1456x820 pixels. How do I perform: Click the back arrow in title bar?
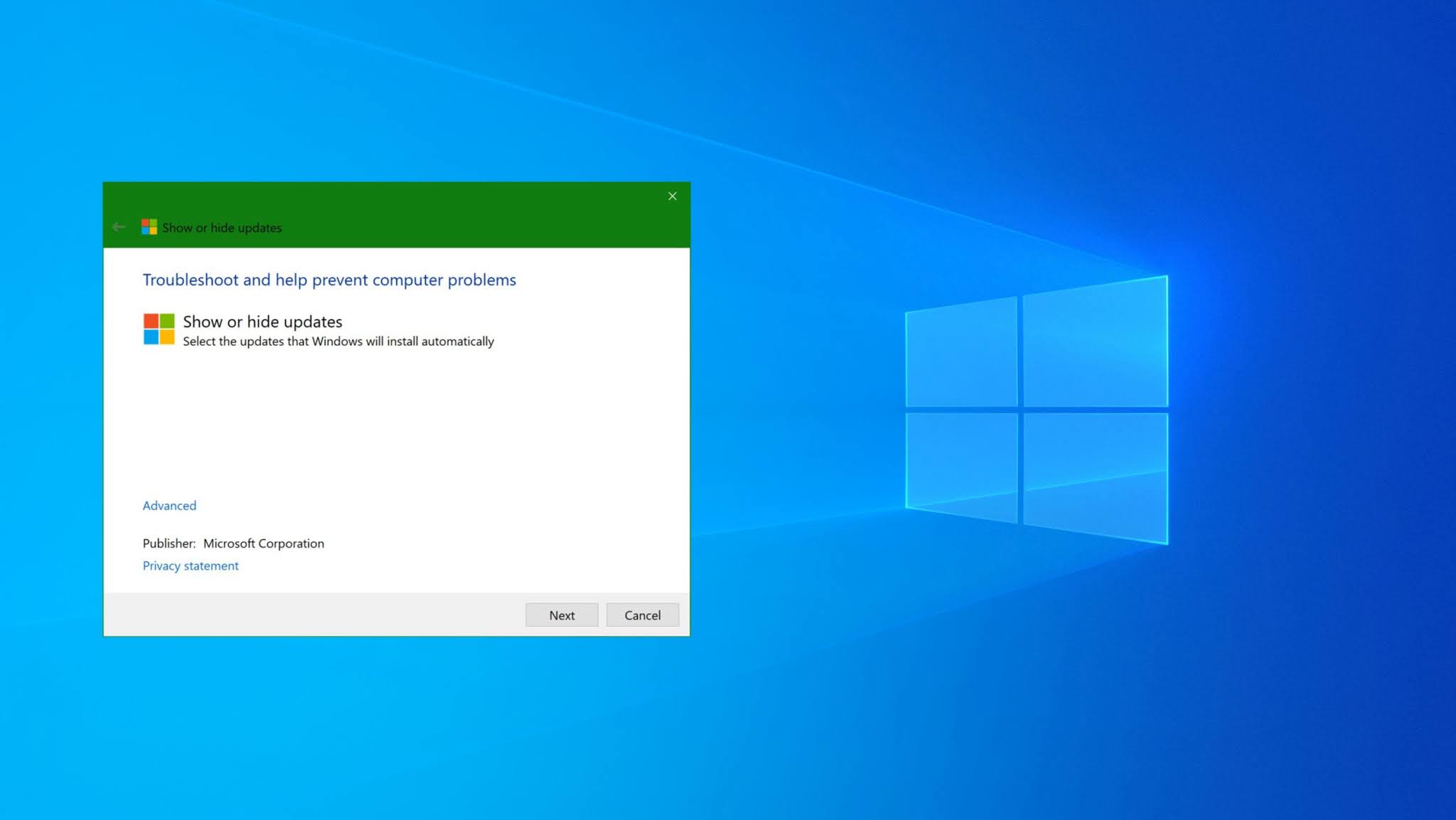click(x=119, y=227)
